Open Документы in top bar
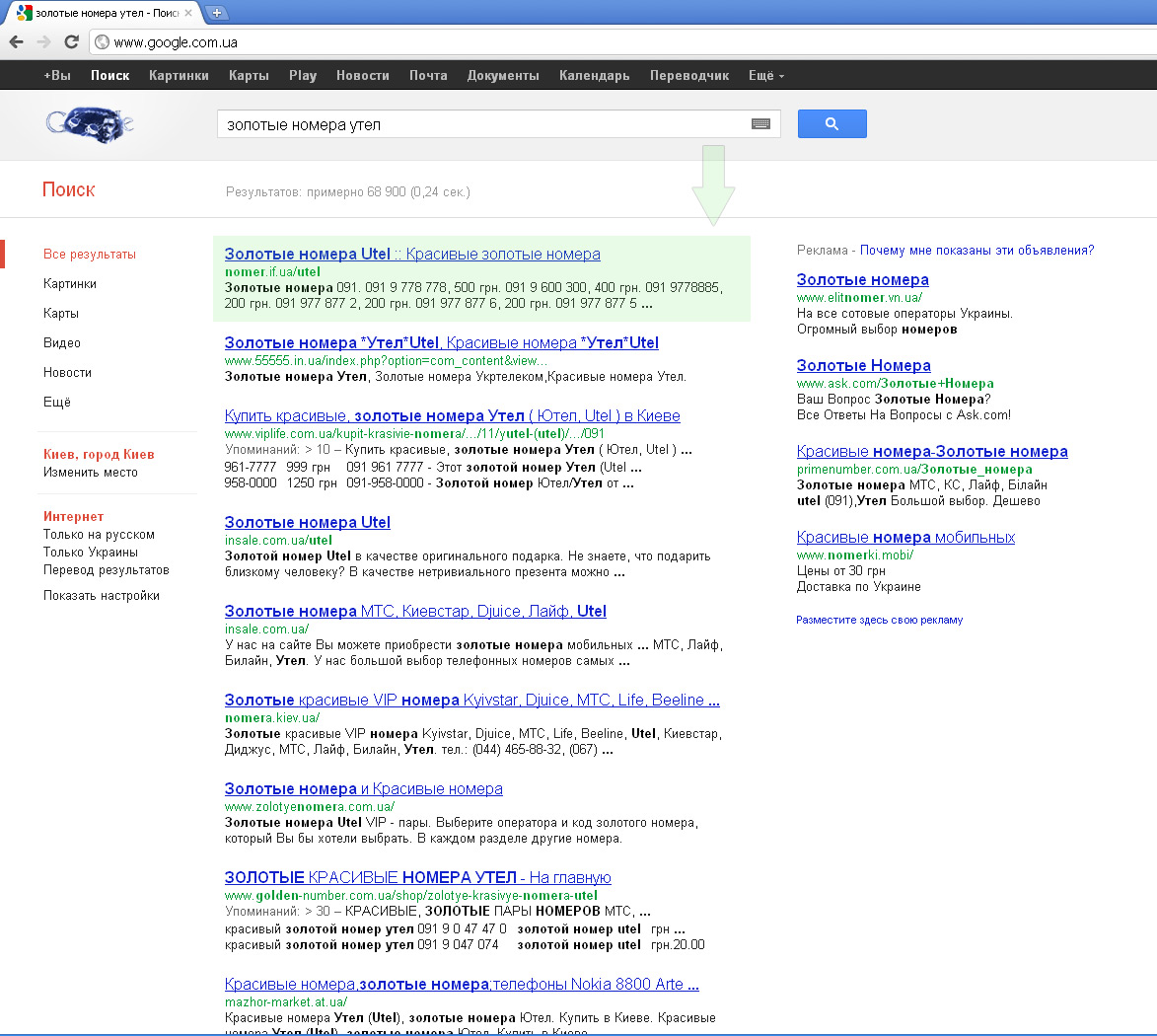Image resolution: width=1157 pixels, height=1036 pixels. (x=503, y=75)
